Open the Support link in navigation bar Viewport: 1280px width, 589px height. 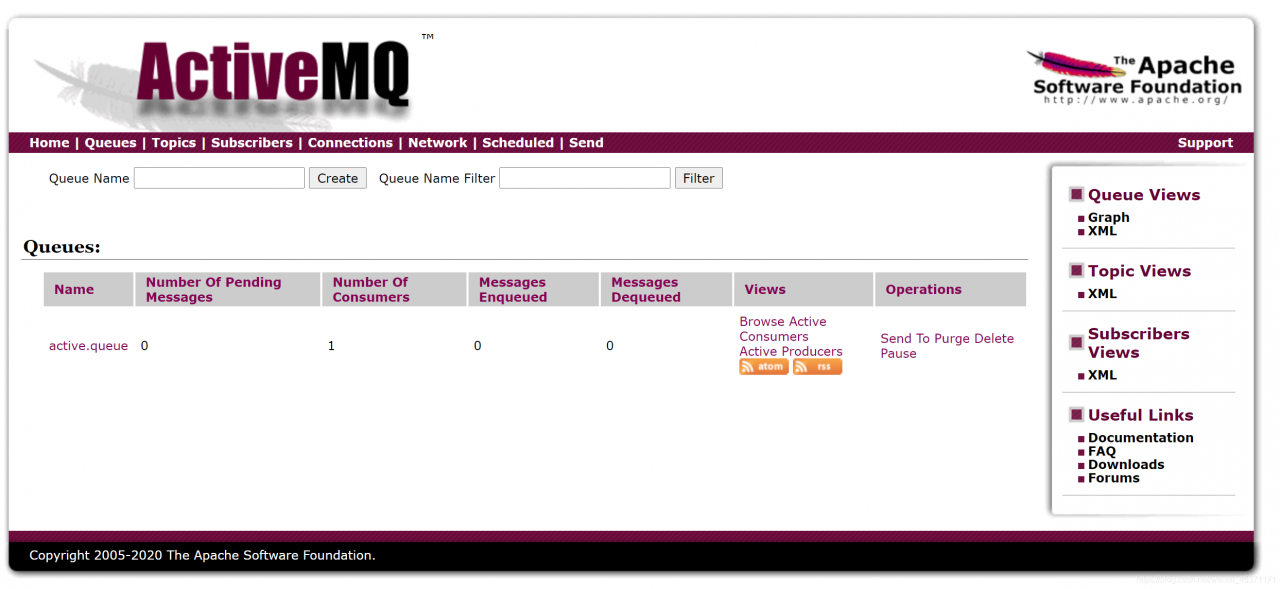(1205, 143)
